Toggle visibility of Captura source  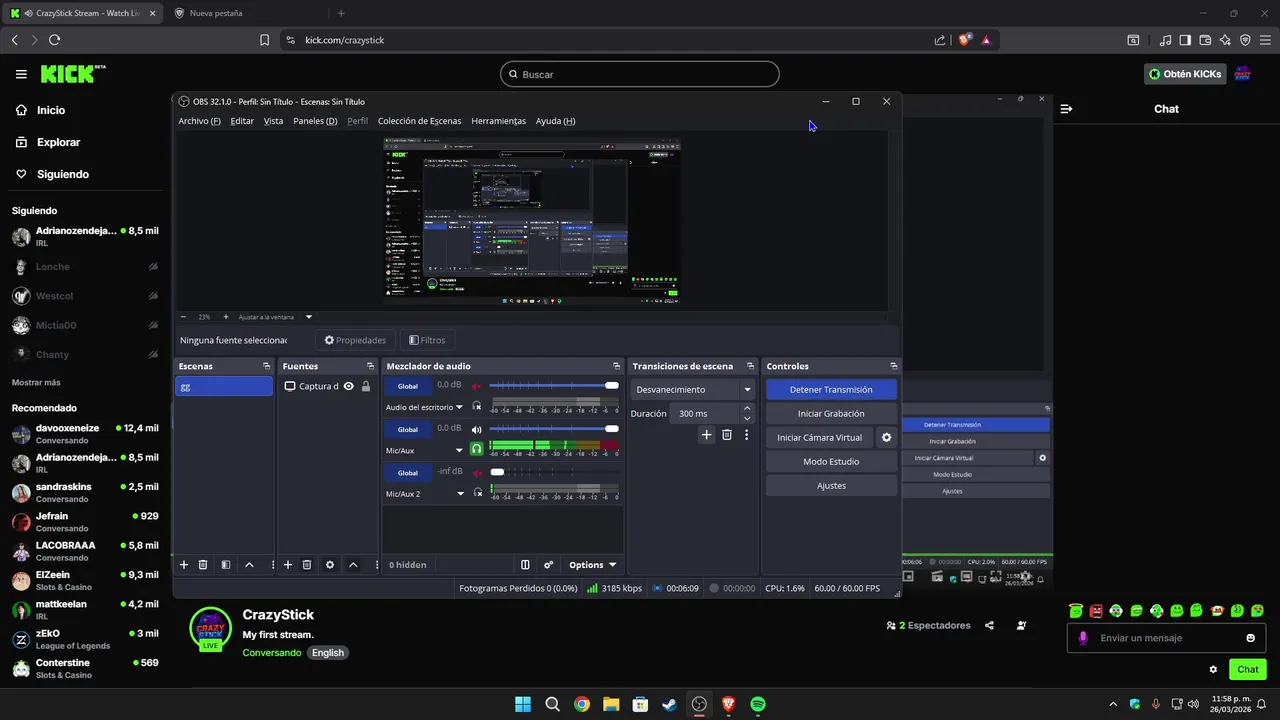pyautogui.click(x=349, y=386)
